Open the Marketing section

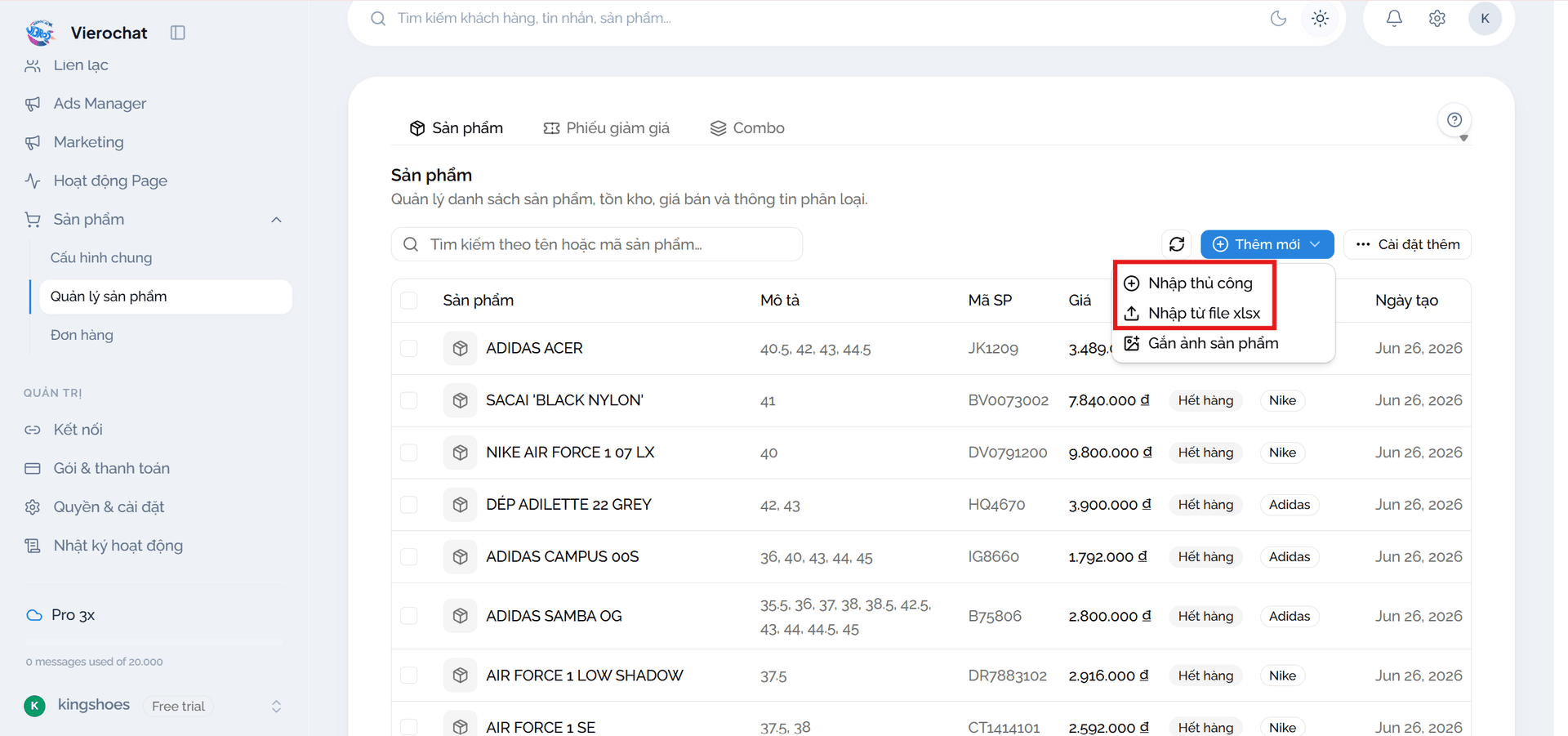pos(88,142)
